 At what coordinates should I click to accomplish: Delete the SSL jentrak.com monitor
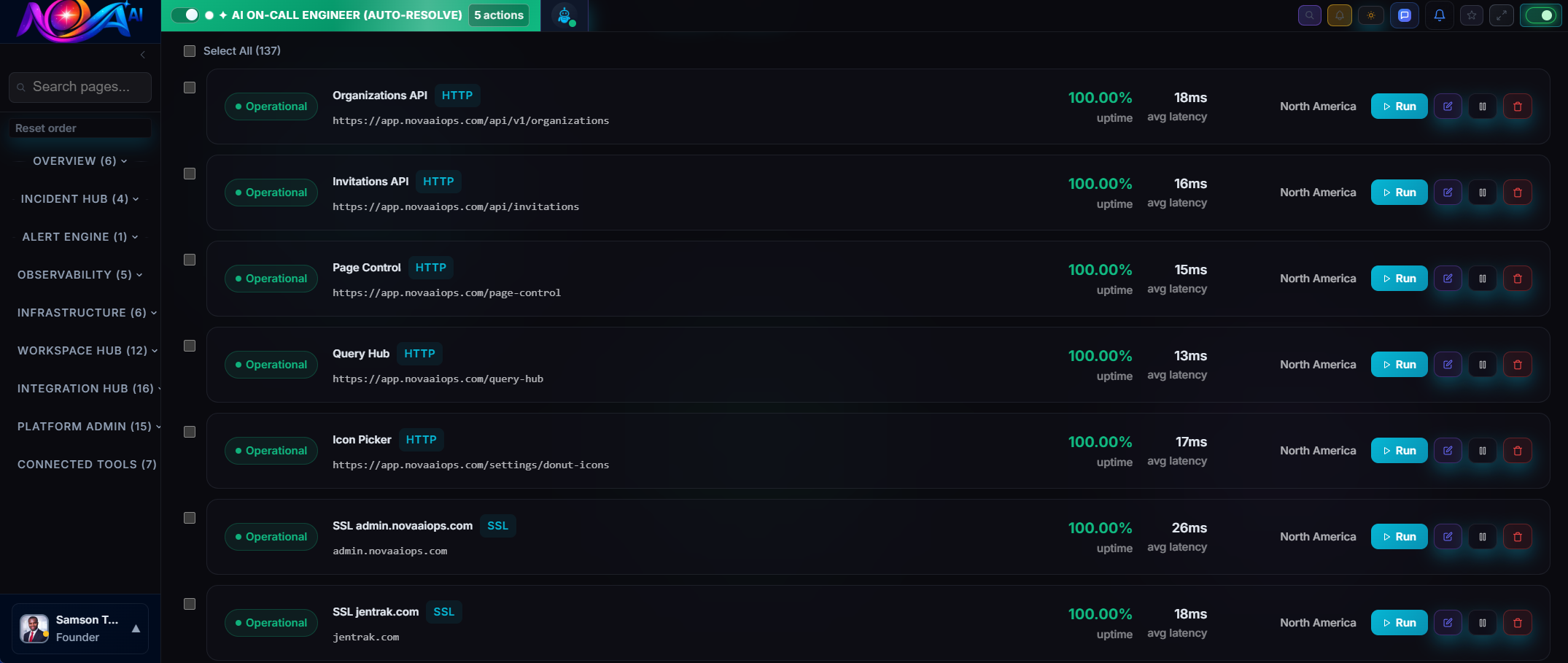point(1518,623)
